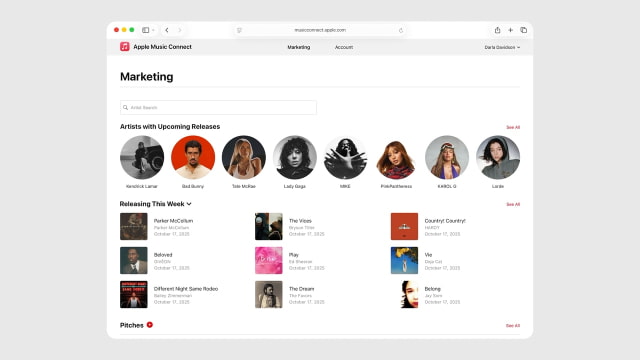Go back with the browser back arrow
Screen dimensions: 640x360
(167, 30)
